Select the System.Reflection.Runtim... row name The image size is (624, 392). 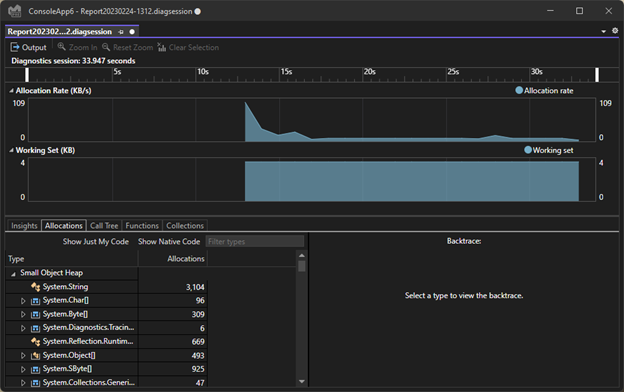(x=88, y=341)
